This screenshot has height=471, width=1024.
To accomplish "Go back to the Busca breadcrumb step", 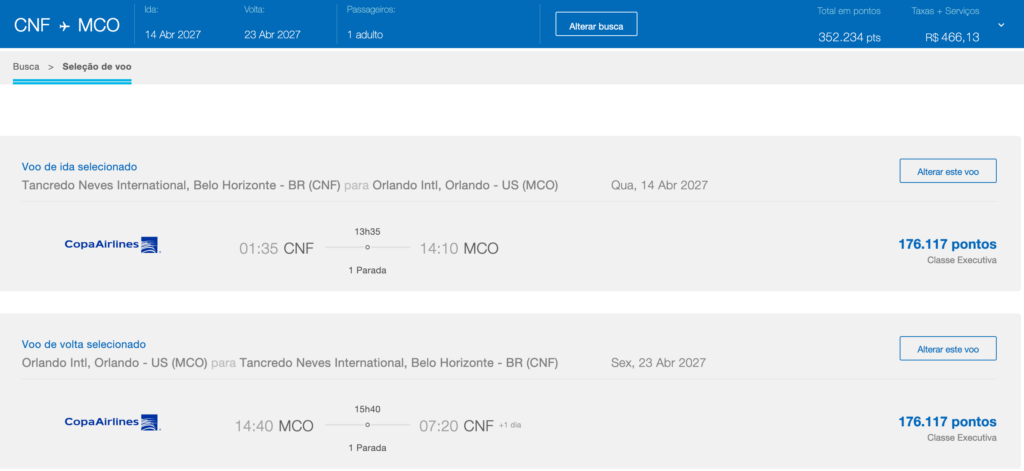I will click(26, 67).
